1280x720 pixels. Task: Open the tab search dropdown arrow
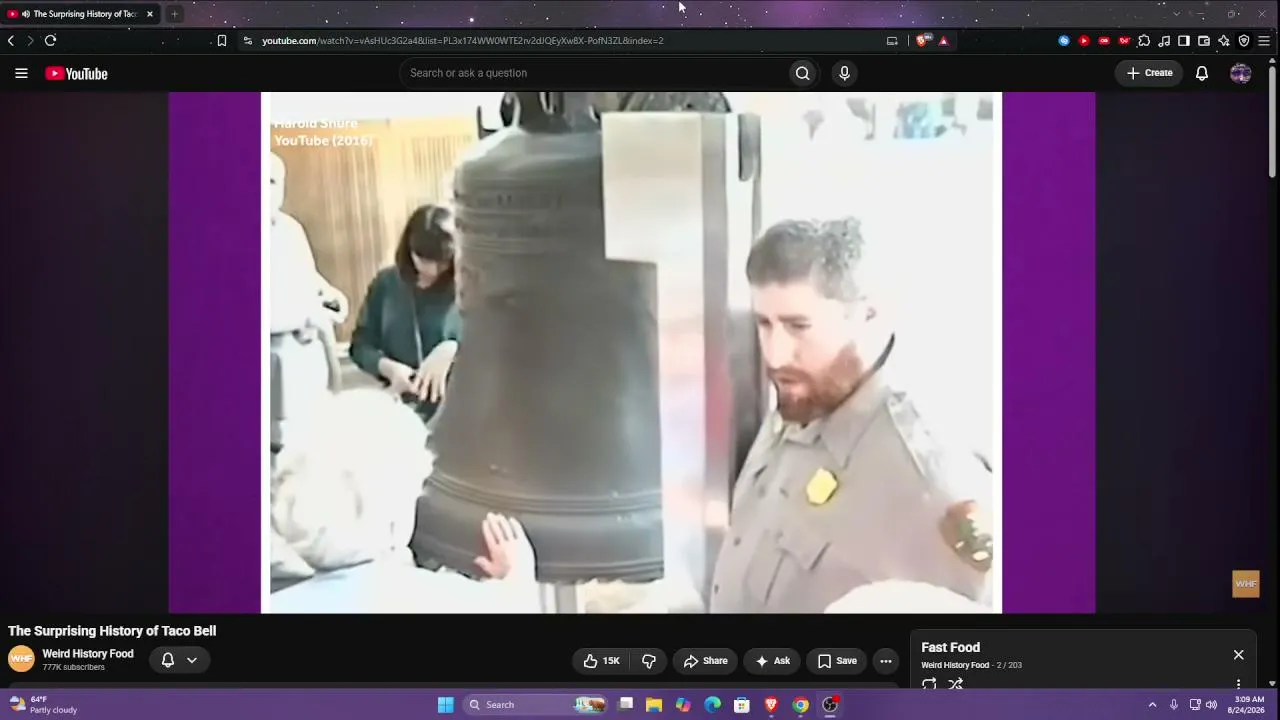[1176, 14]
